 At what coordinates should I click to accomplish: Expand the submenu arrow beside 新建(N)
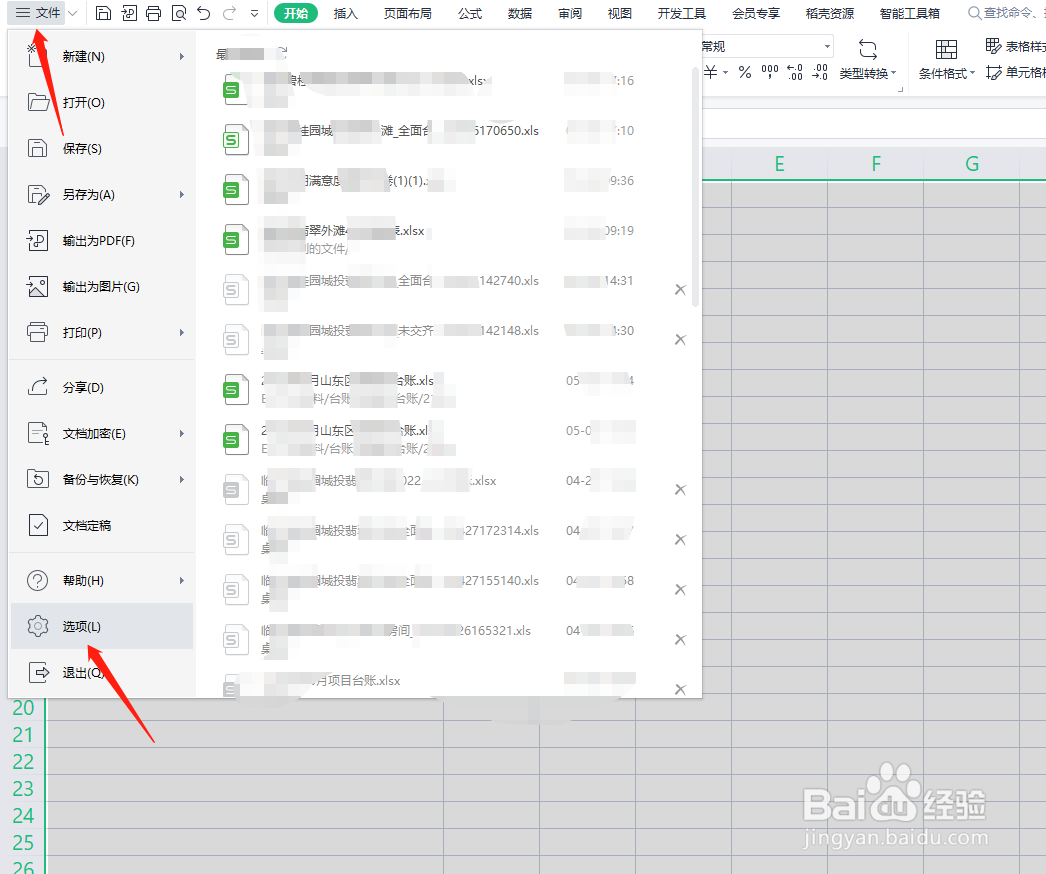point(181,57)
